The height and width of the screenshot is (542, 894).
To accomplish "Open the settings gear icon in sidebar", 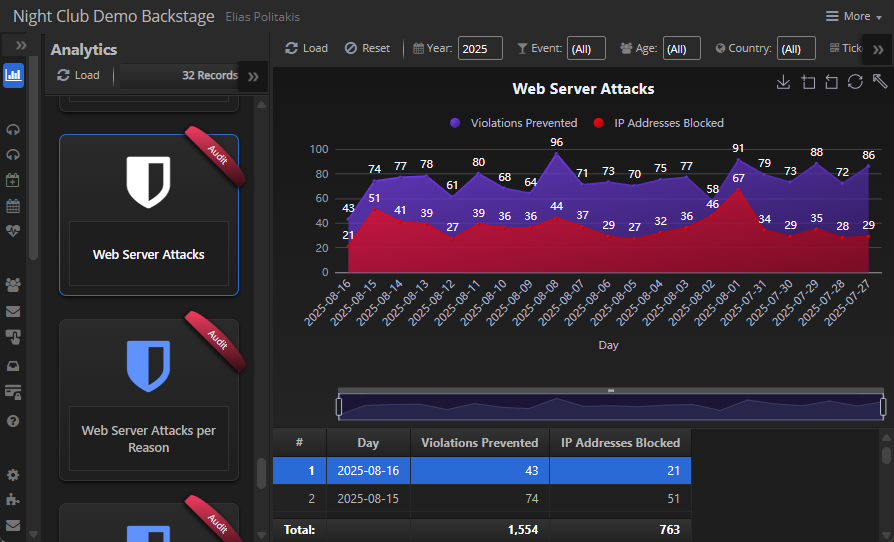I will tap(13, 475).
